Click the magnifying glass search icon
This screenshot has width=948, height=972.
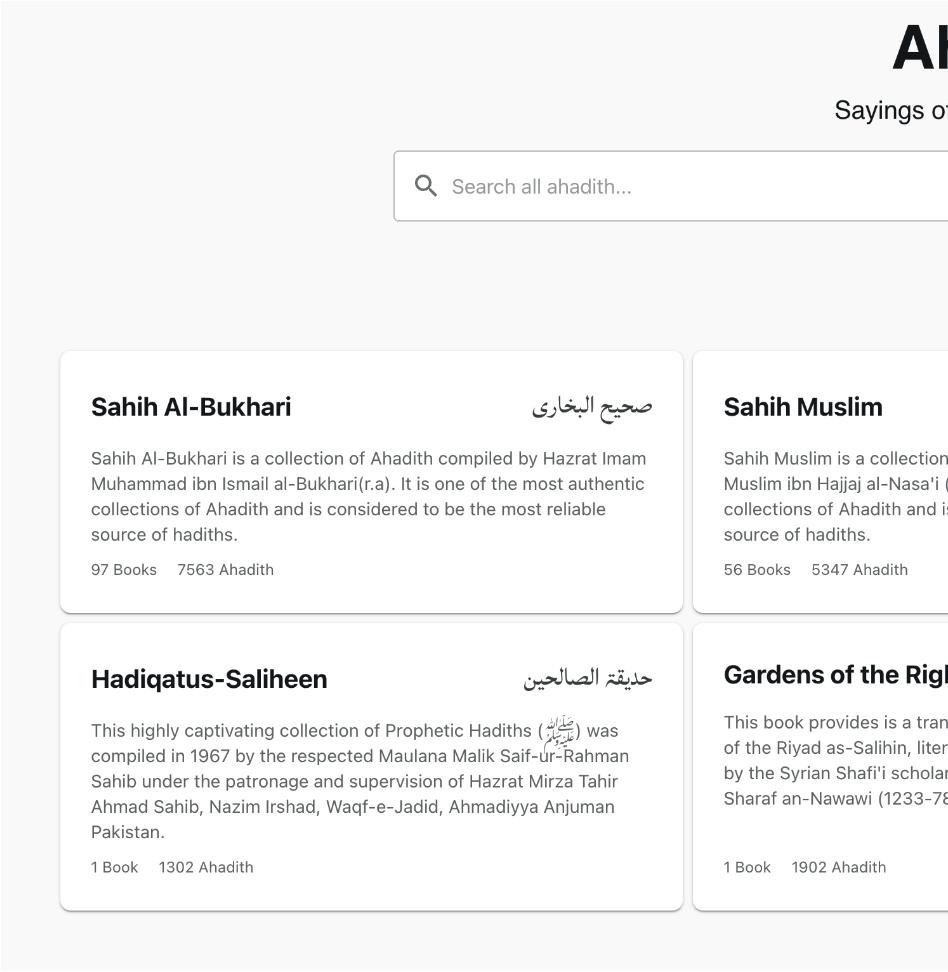pyautogui.click(x=426, y=186)
